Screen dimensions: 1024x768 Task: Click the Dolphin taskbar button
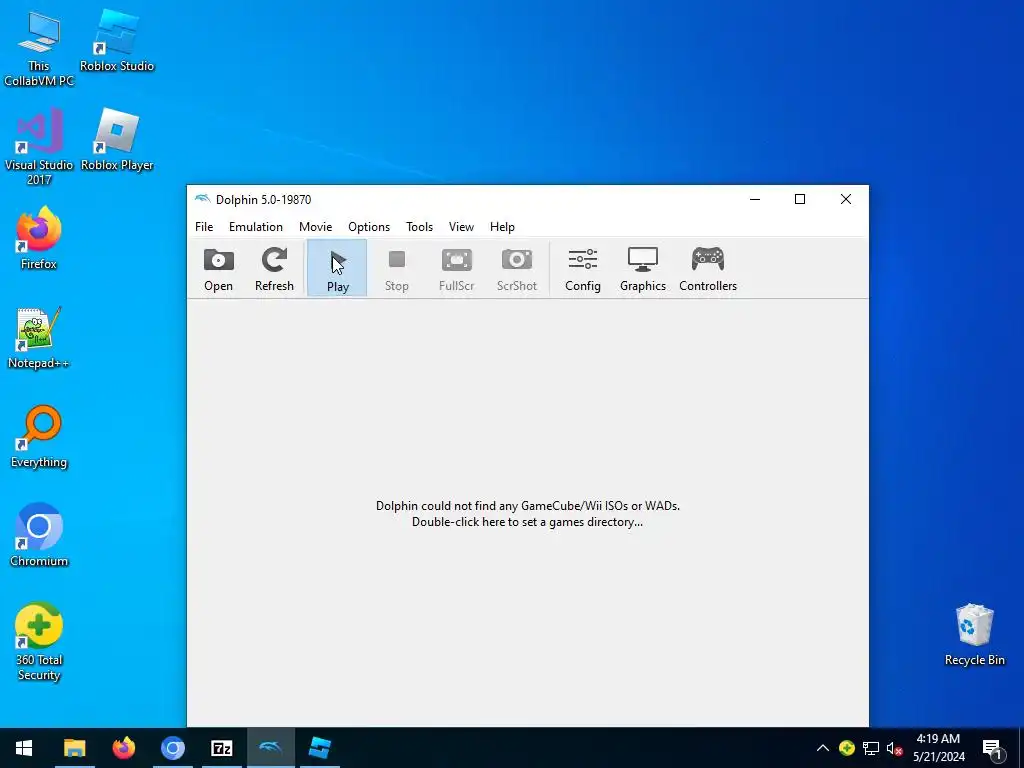[270, 748]
